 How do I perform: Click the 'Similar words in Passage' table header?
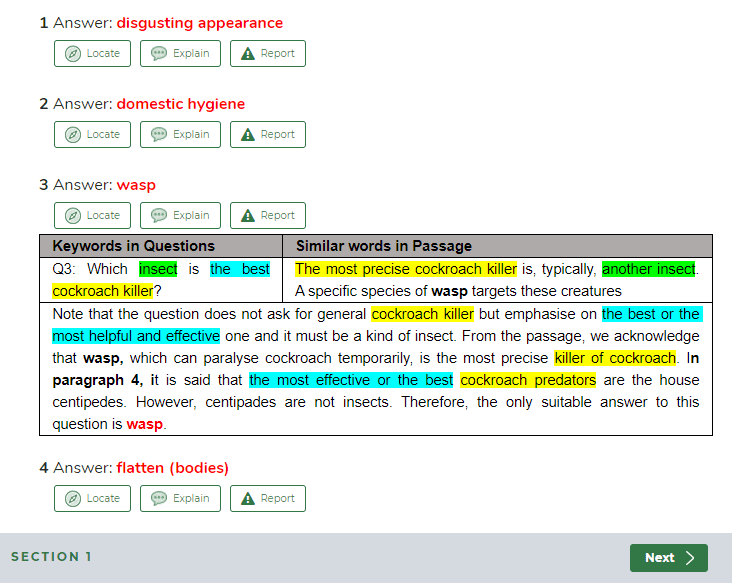tap(383, 246)
